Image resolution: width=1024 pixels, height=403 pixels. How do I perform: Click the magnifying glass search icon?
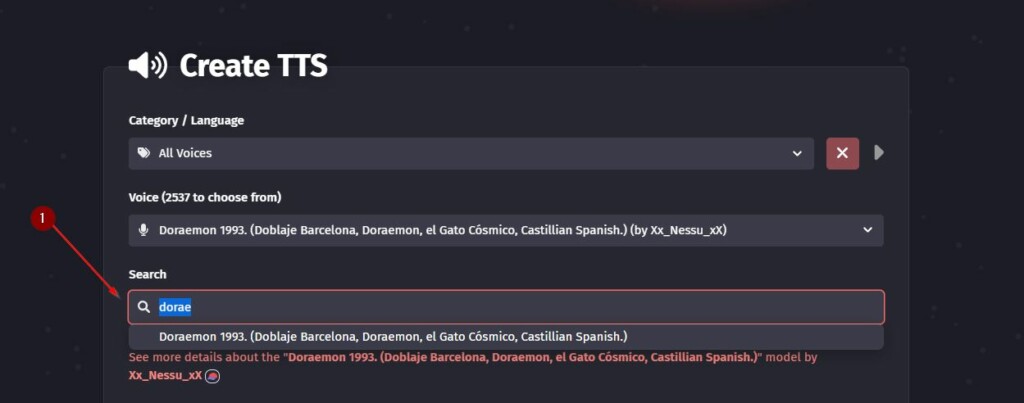[x=144, y=307]
